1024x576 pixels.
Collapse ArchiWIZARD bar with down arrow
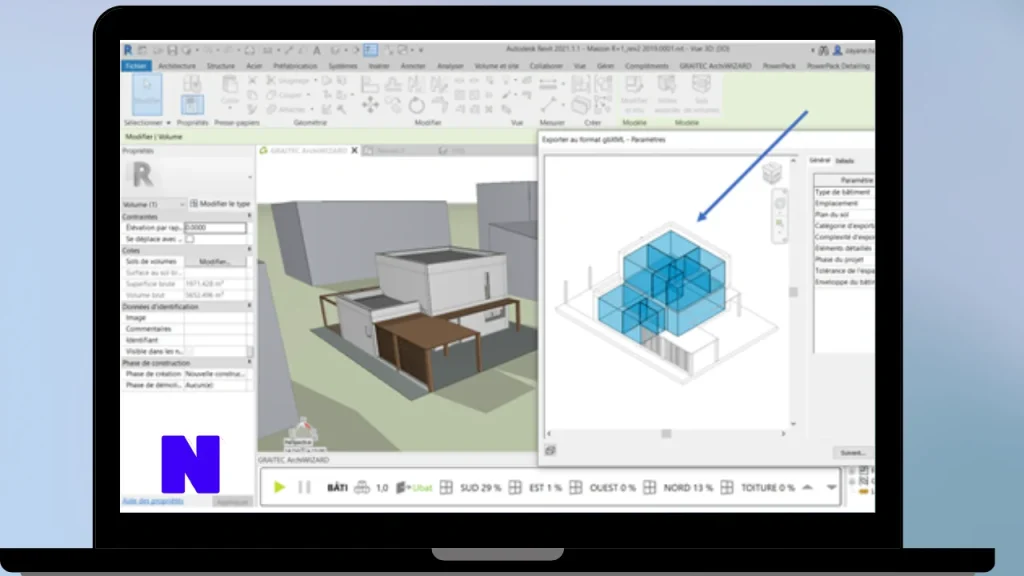[831, 487]
